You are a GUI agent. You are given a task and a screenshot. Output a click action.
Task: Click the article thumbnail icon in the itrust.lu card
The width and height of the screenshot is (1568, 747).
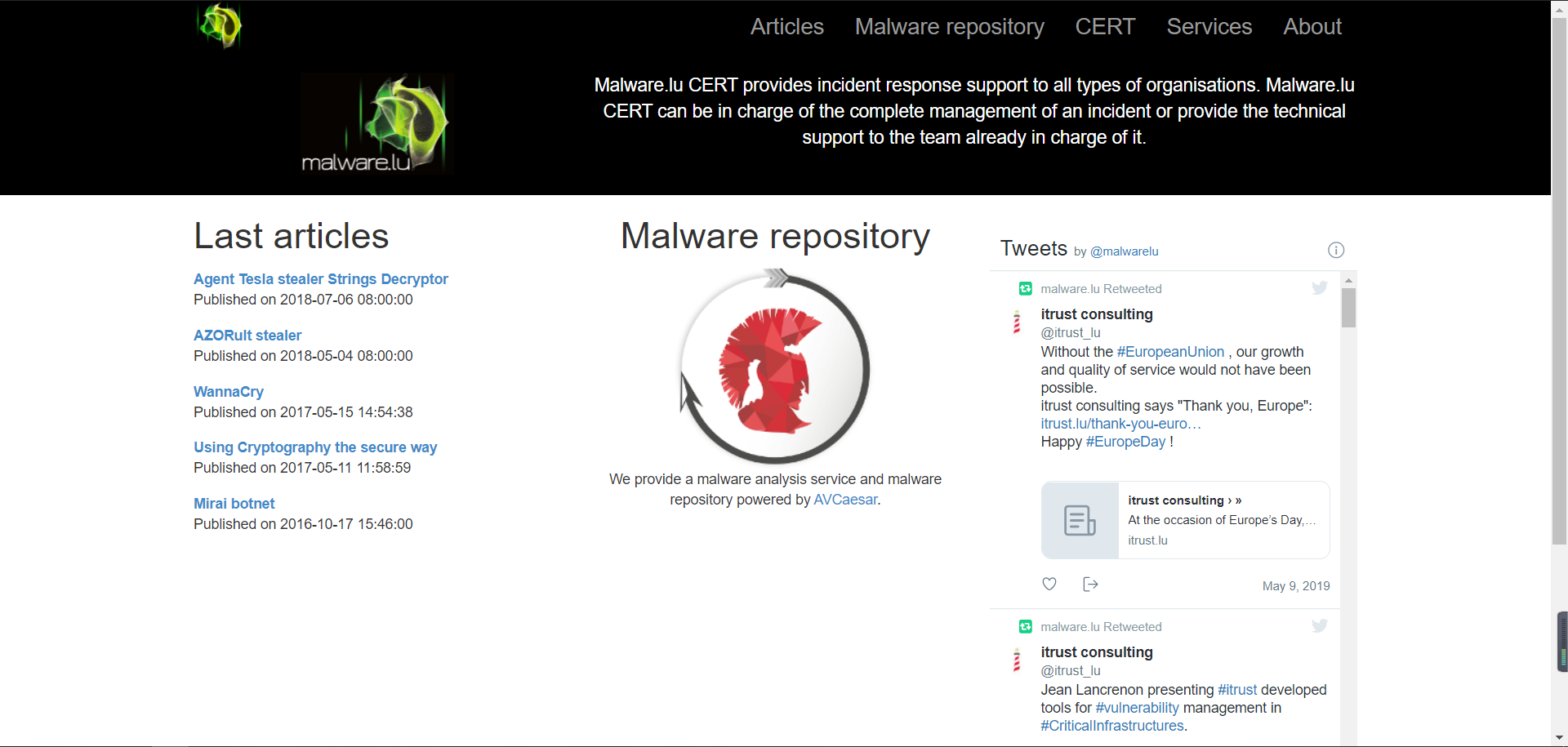(x=1080, y=520)
